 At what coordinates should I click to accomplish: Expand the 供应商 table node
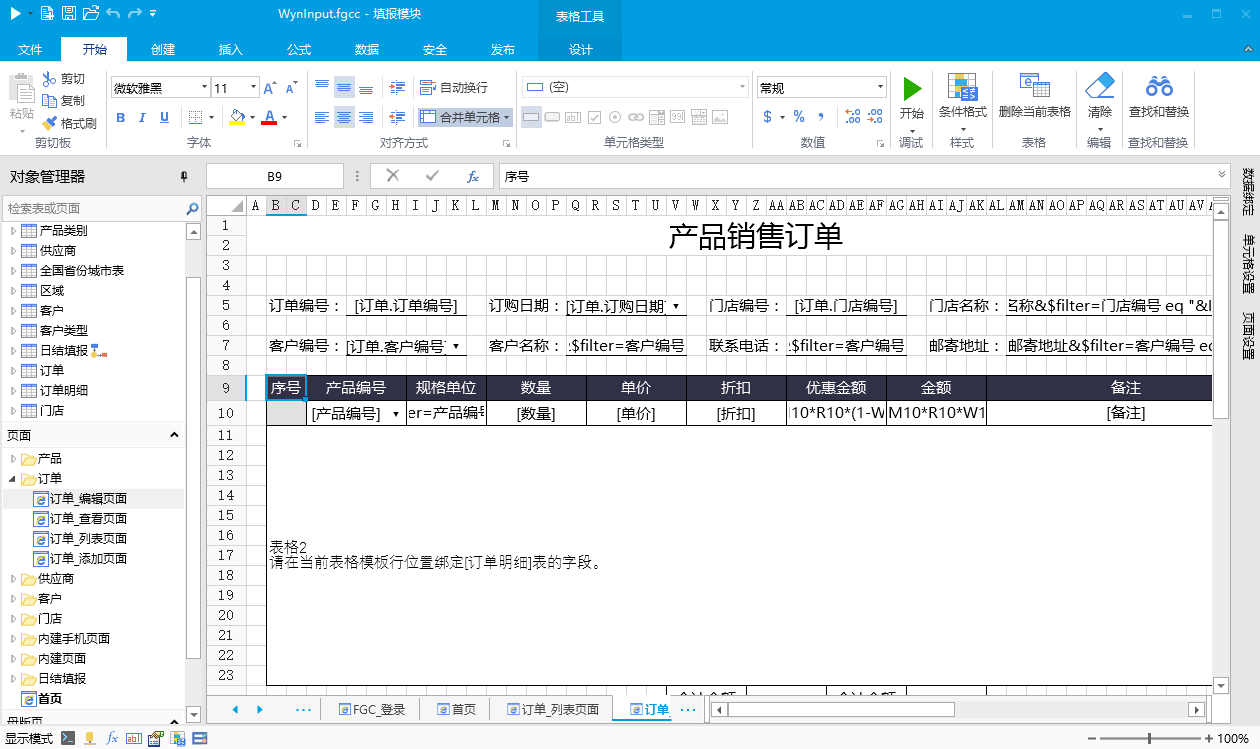14,251
